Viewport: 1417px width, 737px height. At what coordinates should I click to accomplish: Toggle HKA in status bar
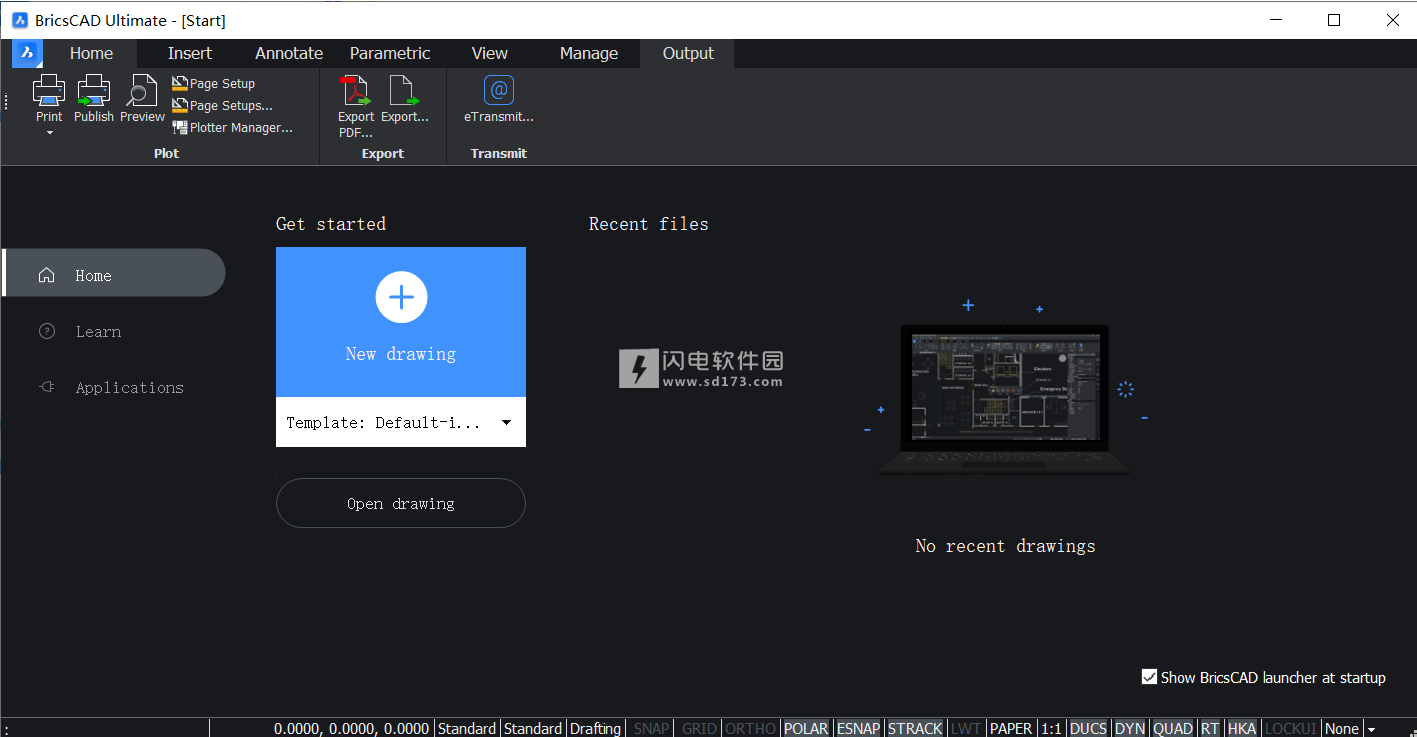(1242, 729)
